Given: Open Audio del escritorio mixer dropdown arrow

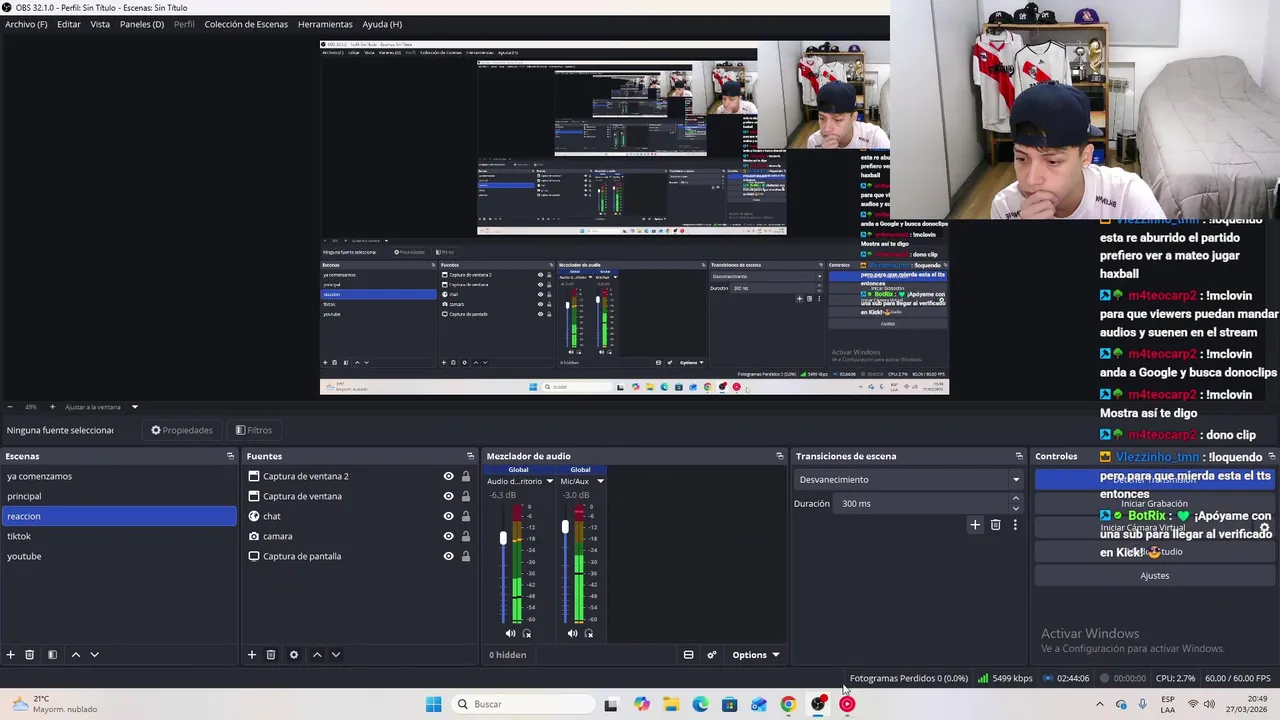Looking at the screenshot, I should click(x=549, y=481).
